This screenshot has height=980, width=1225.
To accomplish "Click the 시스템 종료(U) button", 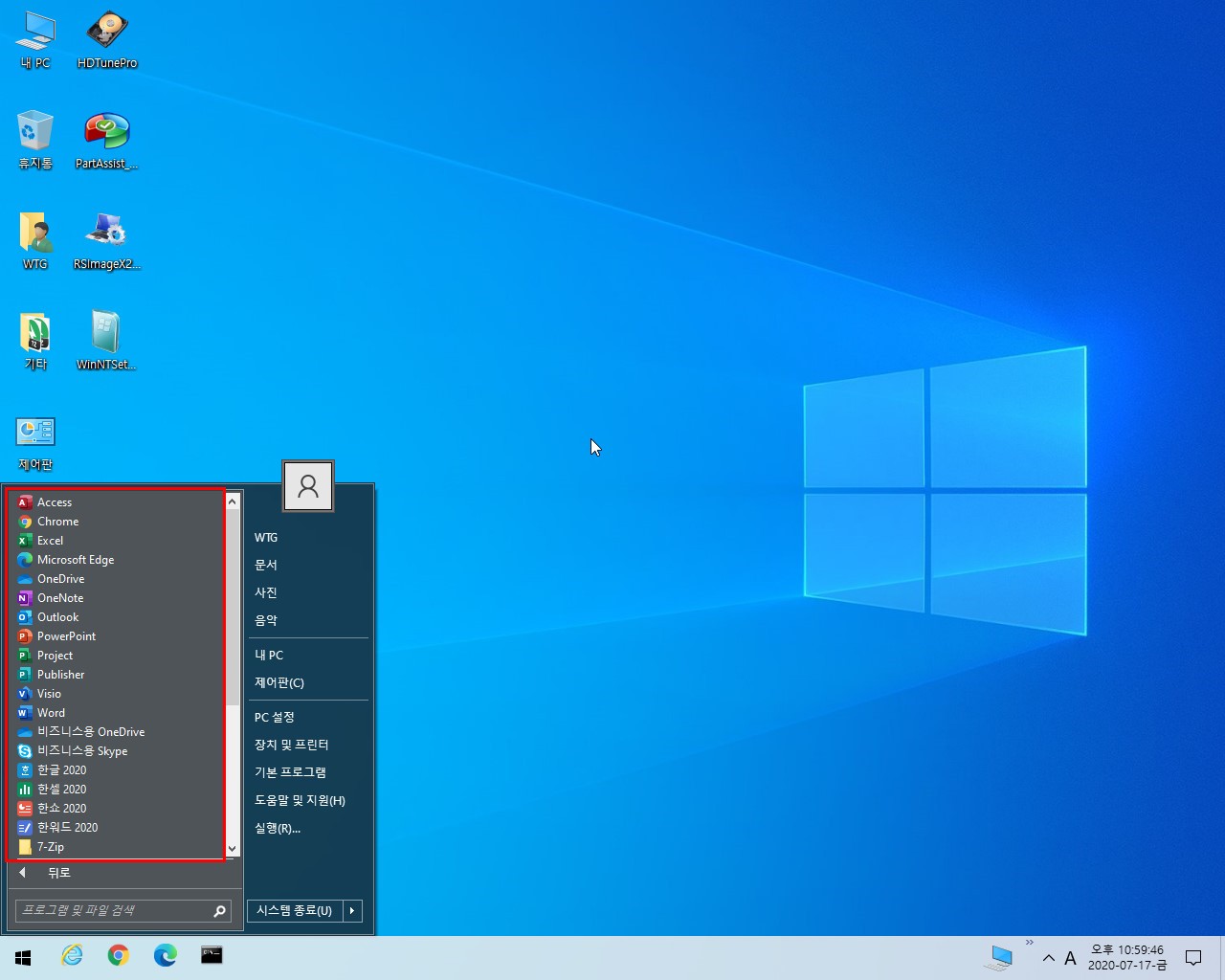I will click(294, 911).
